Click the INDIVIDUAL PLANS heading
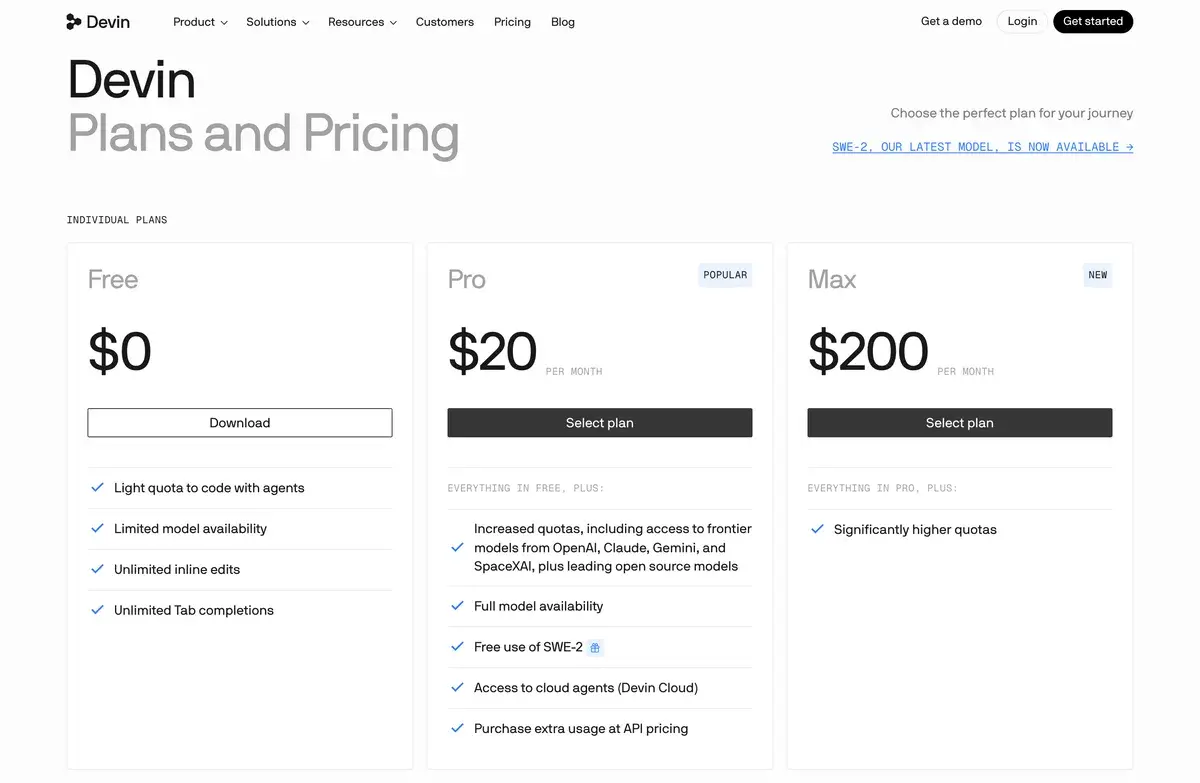The image size is (1200, 783). tap(117, 220)
